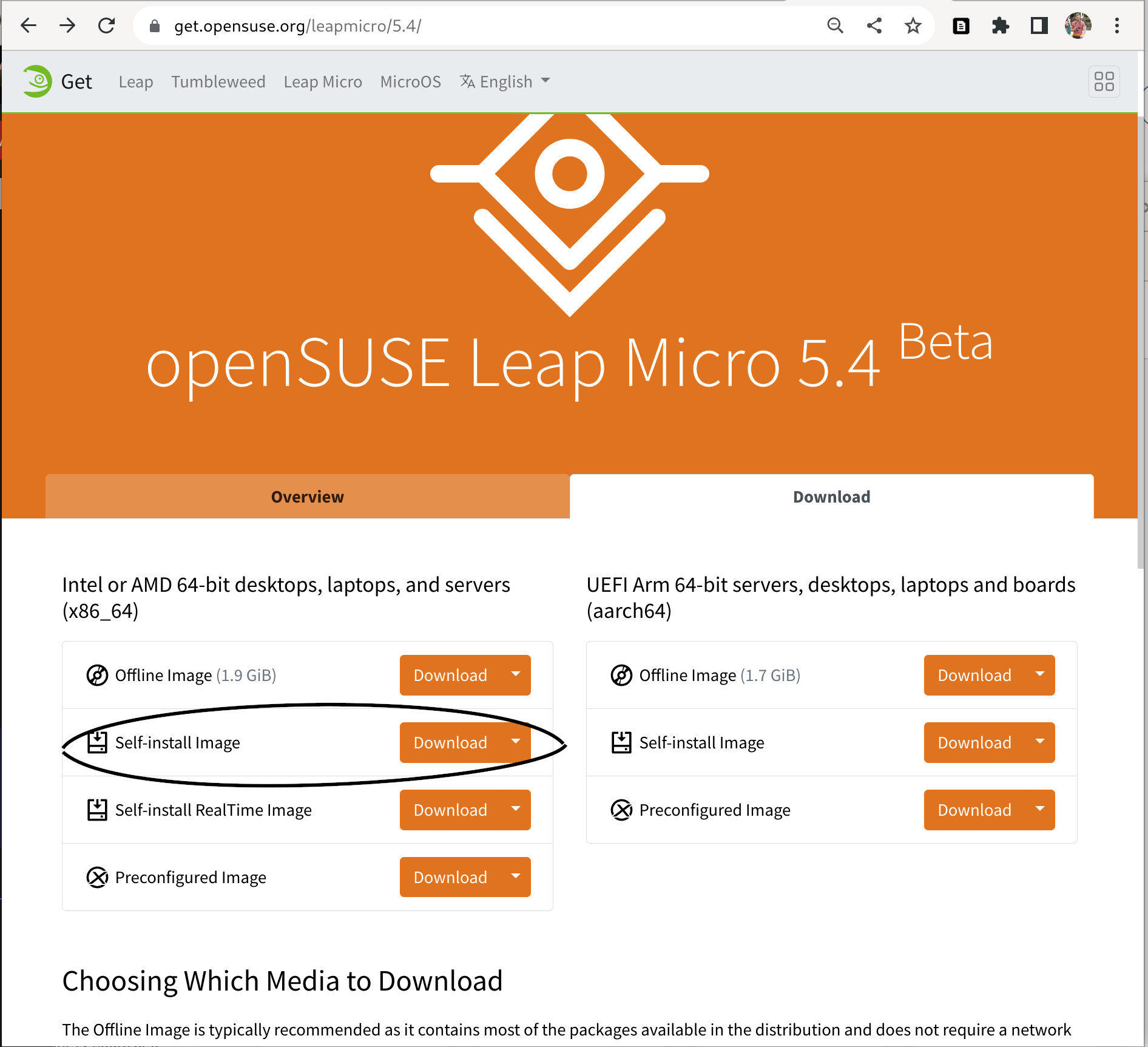This screenshot has width=1148, height=1047.
Task: Open the Tumbleweed navigation link
Action: point(218,81)
